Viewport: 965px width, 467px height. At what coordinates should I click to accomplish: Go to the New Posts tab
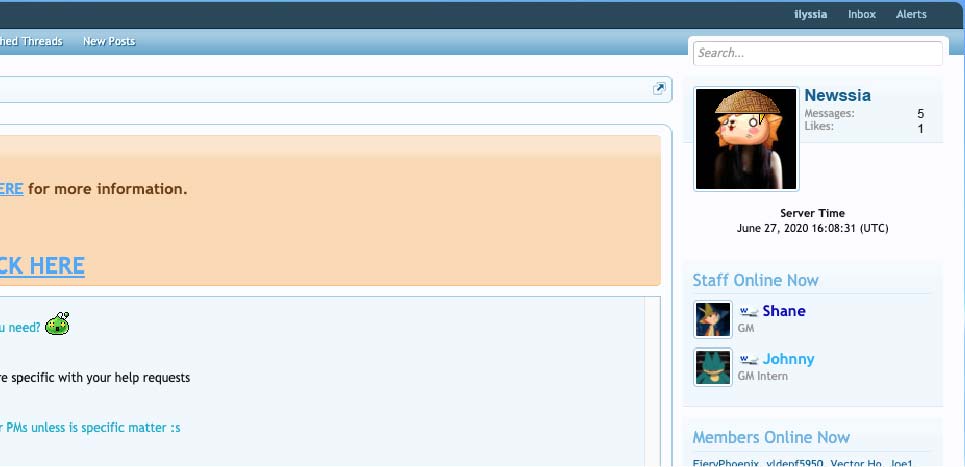[109, 42]
